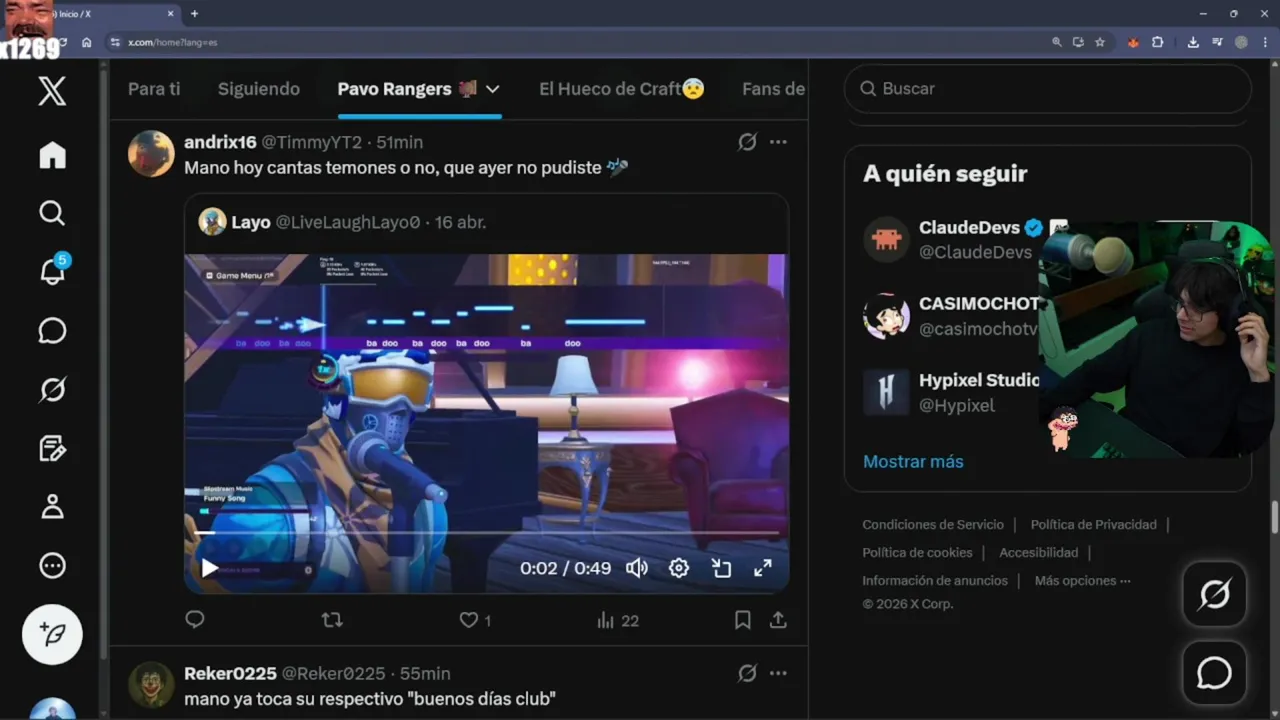The height and width of the screenshot is (720, 1280).
Task: Open Condiciones de Servicio link
Action: point(933,525)
